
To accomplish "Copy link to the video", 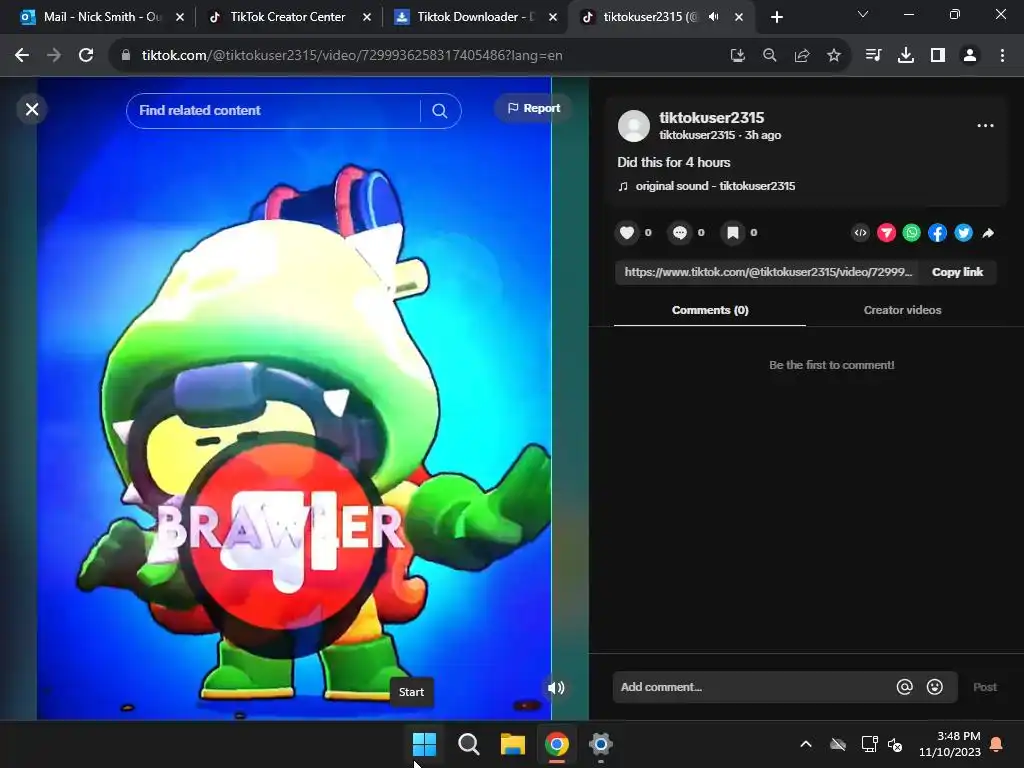I will click(x=957, y=272).
